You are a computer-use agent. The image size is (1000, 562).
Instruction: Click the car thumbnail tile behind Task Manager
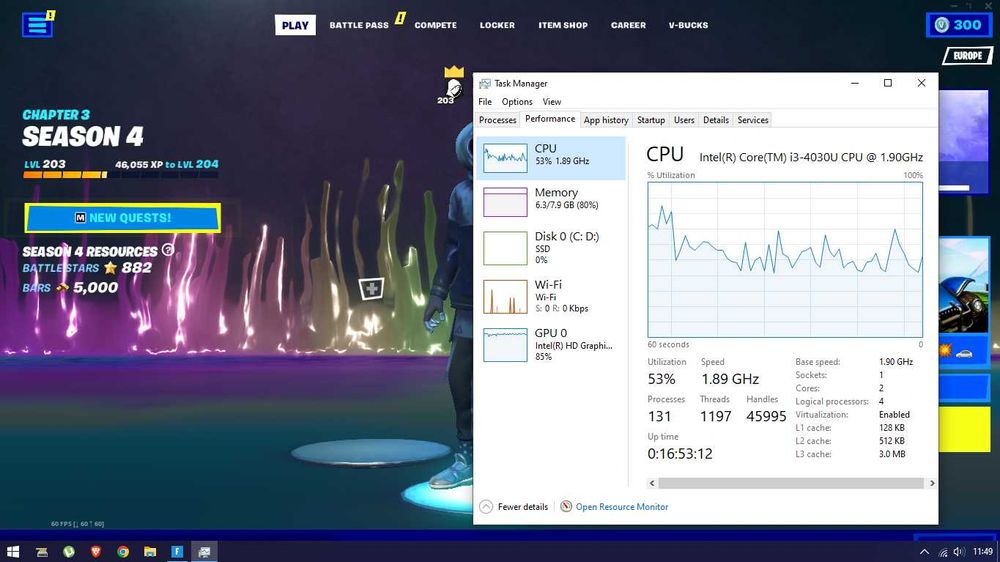[x=964, y=285]
